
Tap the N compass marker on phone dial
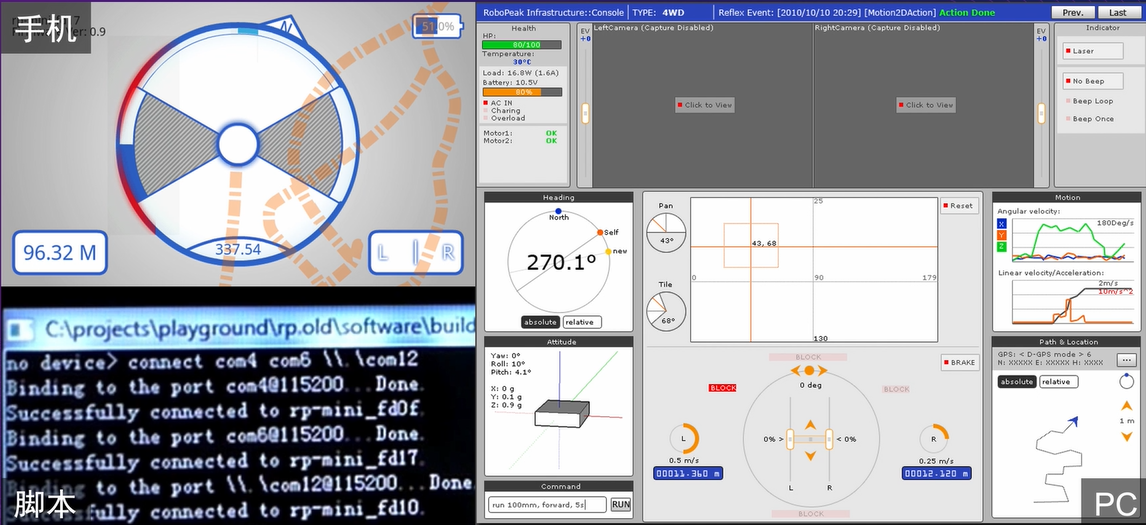coord(286,29)
